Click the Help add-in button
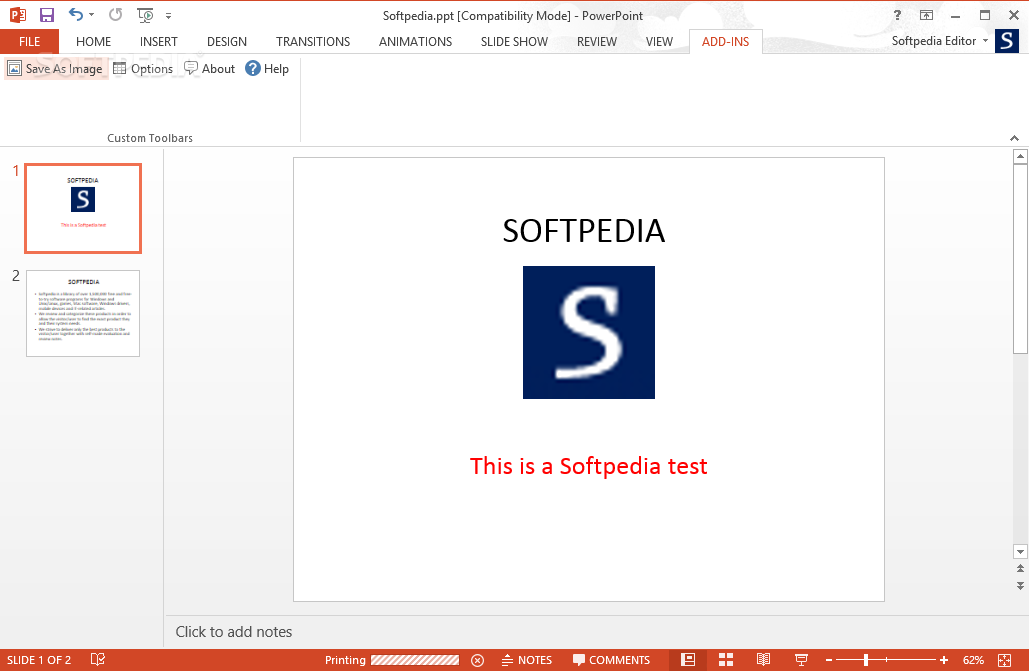 [267, 68]
